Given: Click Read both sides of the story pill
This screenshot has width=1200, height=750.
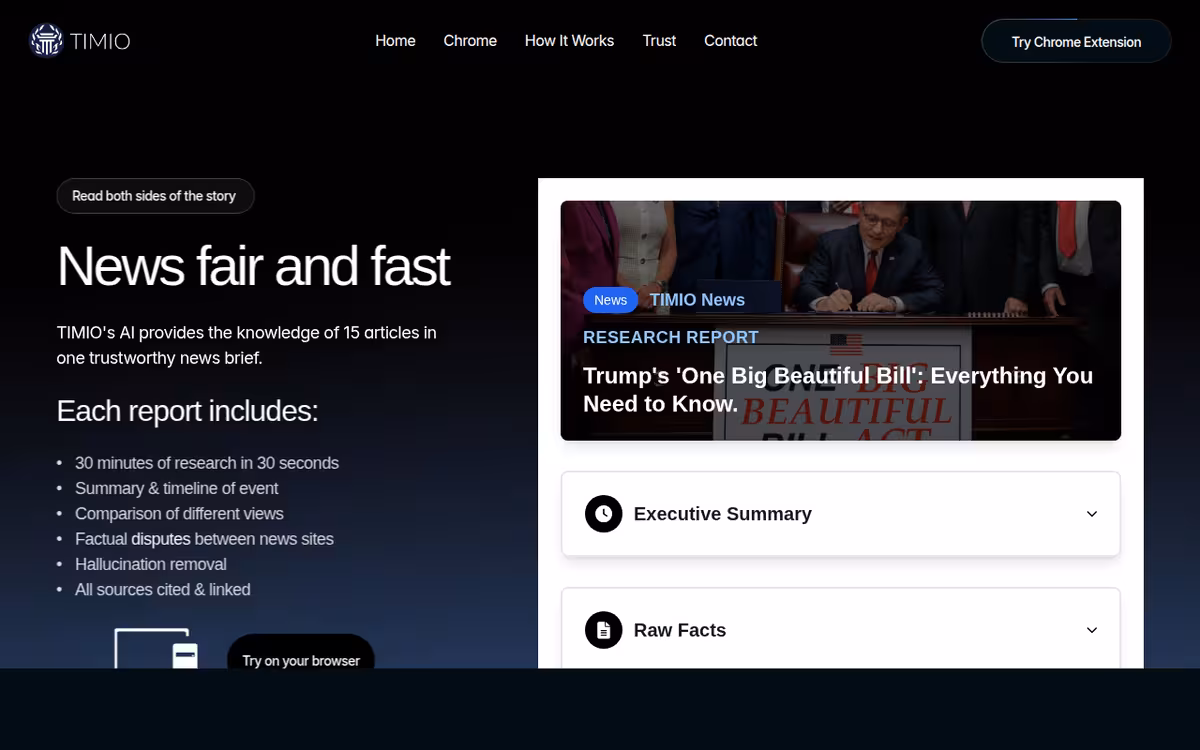Looking at the screenshot, I should tap(155, 196).
